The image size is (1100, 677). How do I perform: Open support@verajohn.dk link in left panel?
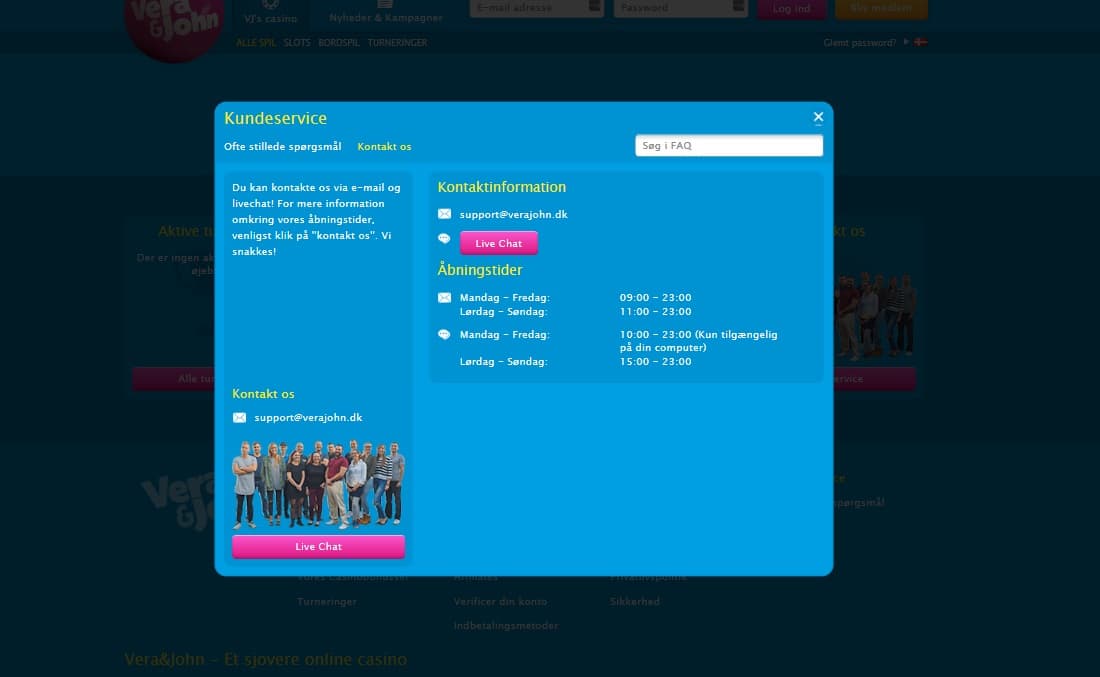309,417
